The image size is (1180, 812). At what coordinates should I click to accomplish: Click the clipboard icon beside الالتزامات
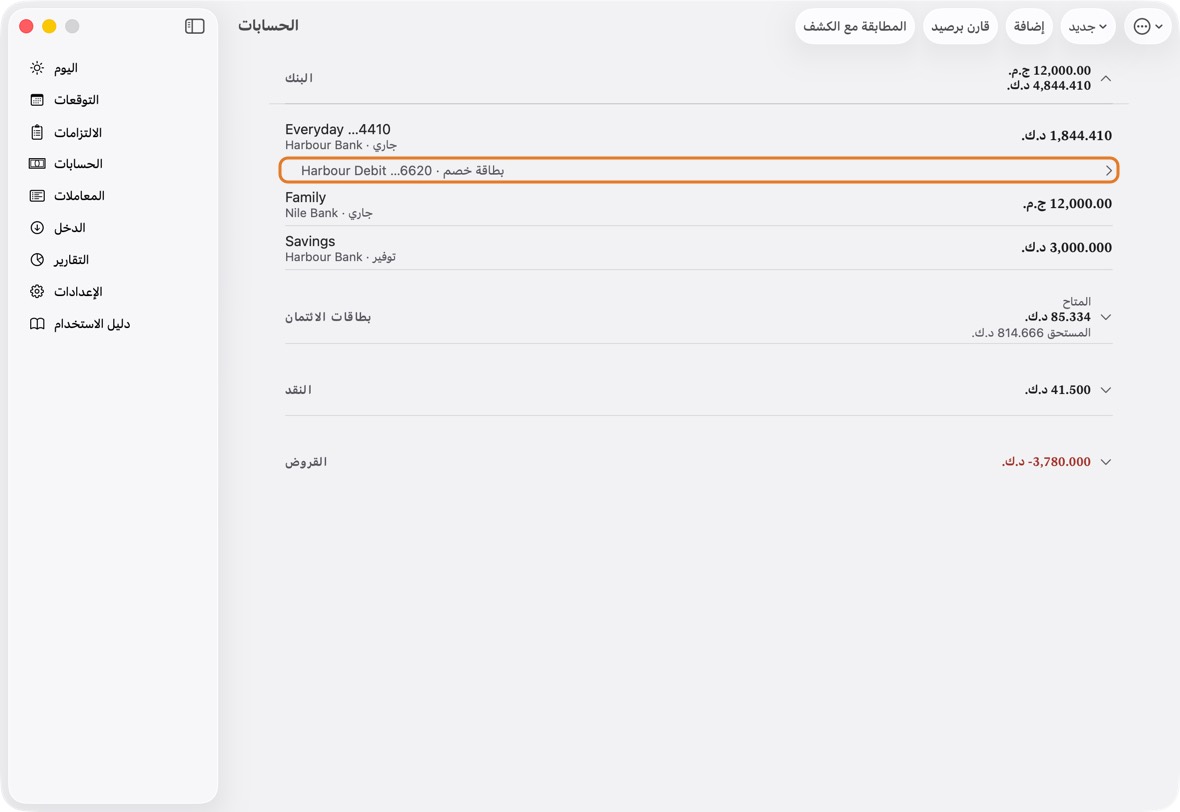(37, 132)
